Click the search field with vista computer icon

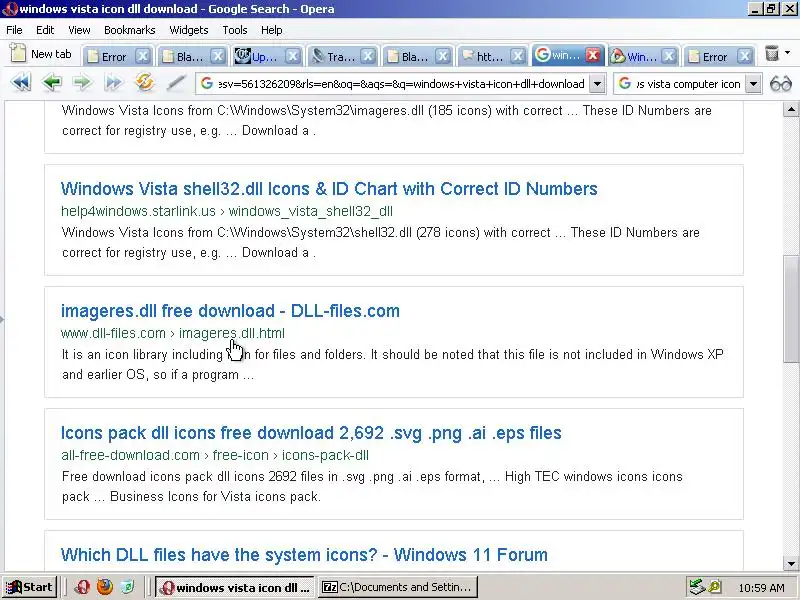click(688, 84)
